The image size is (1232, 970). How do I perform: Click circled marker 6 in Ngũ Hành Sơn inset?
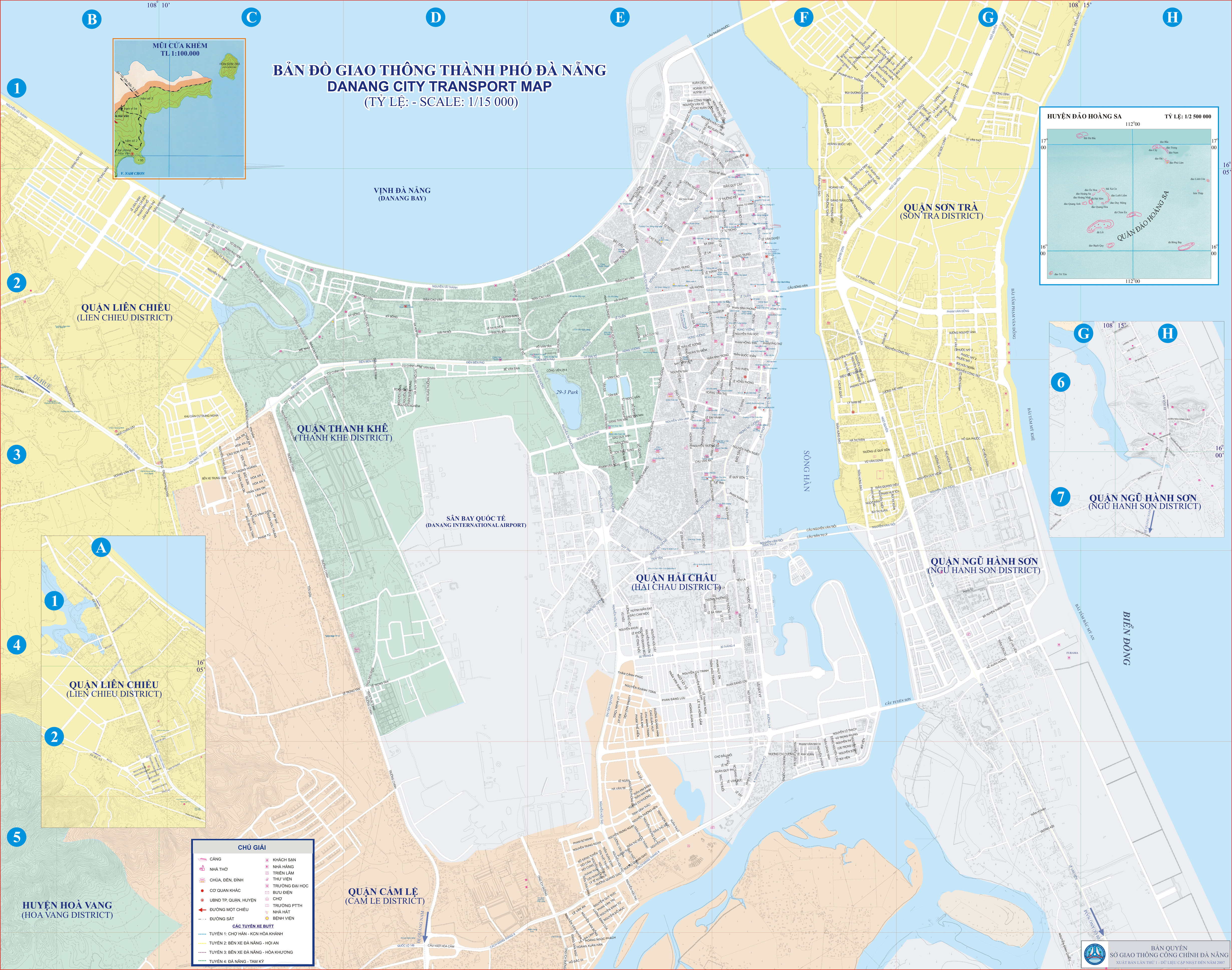[x=1061, y=382]
